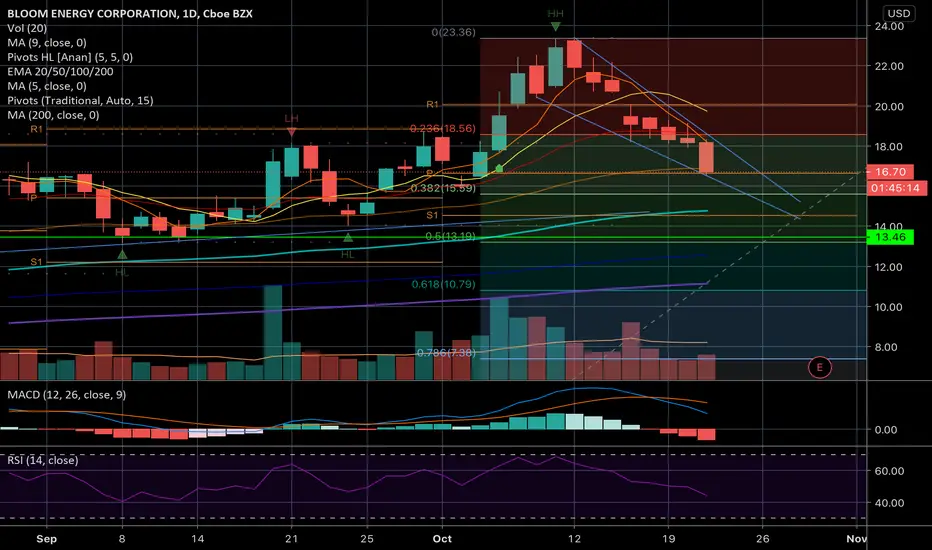This screenshot has width=932, height=550.
Task: Click the 24.00 price axis value
Action: click(889, 26)
